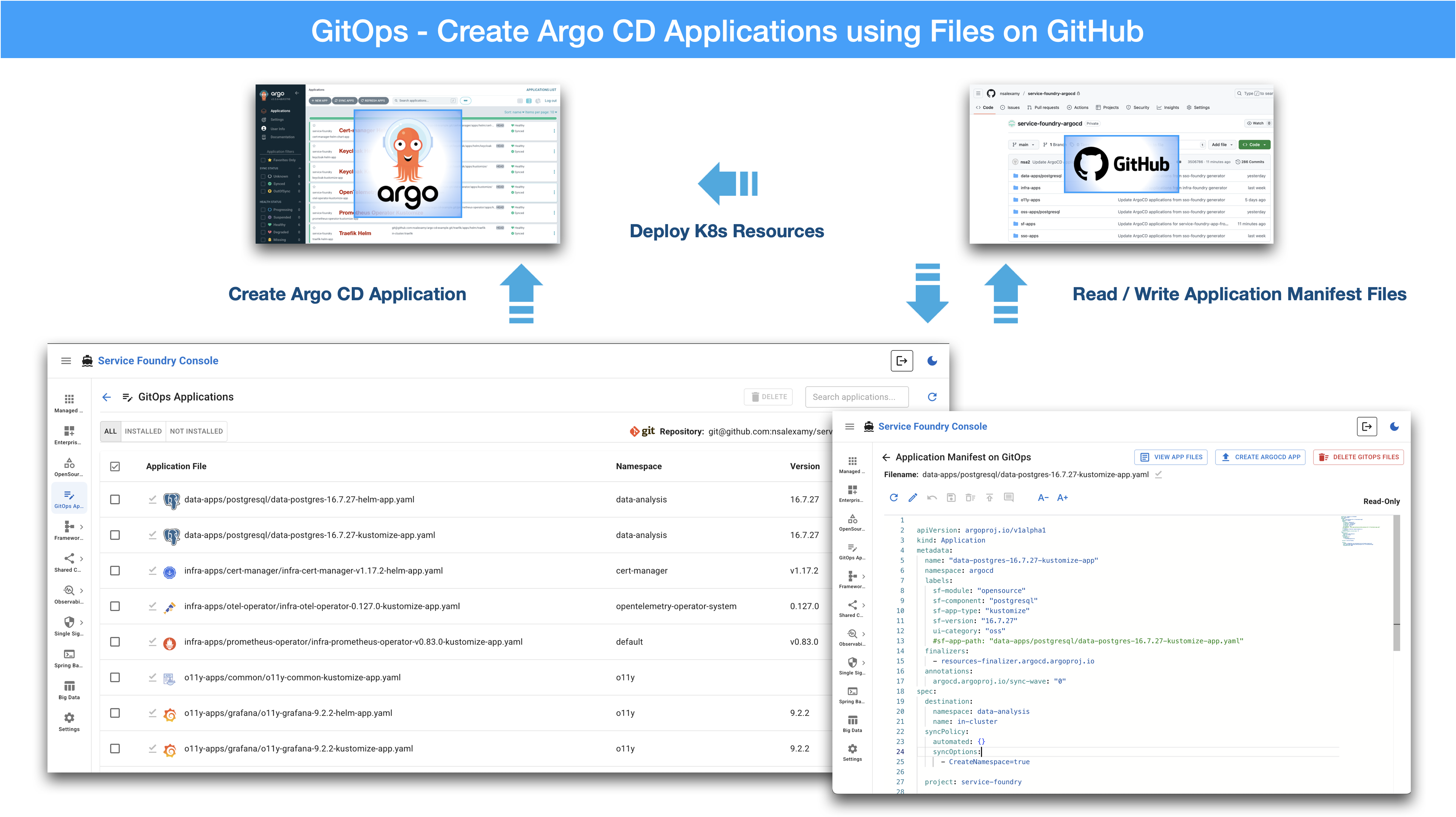The width and height of the screenshot is (1456, 817).
Task: Click logout icon in Application Manifest console
Action: 1367,427
